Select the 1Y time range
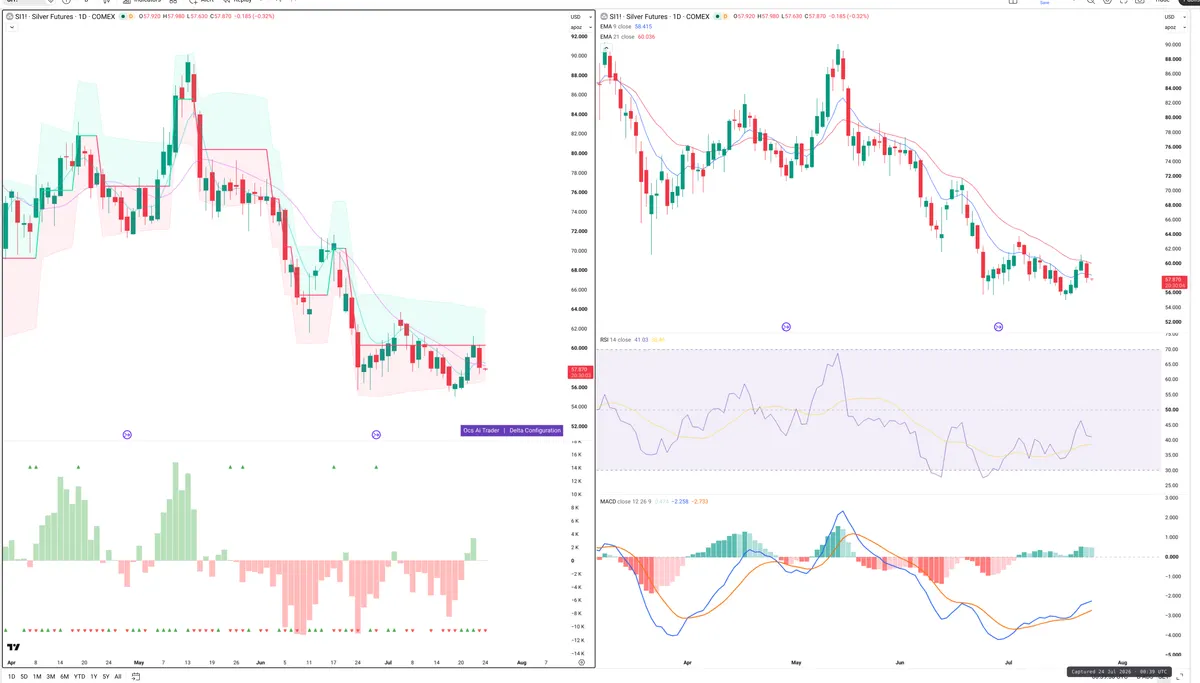The height and width of the screenshot is (683, 1200). tap(93, 676)
